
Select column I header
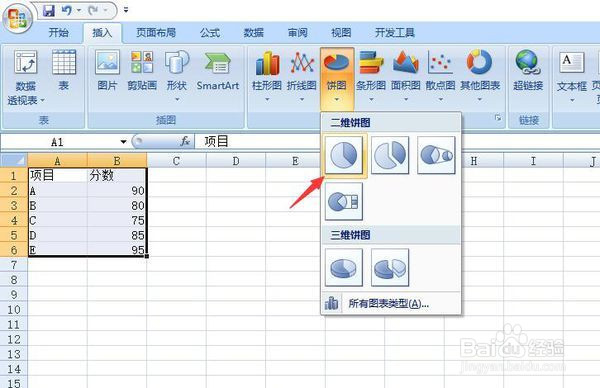(x=533, y=161)
